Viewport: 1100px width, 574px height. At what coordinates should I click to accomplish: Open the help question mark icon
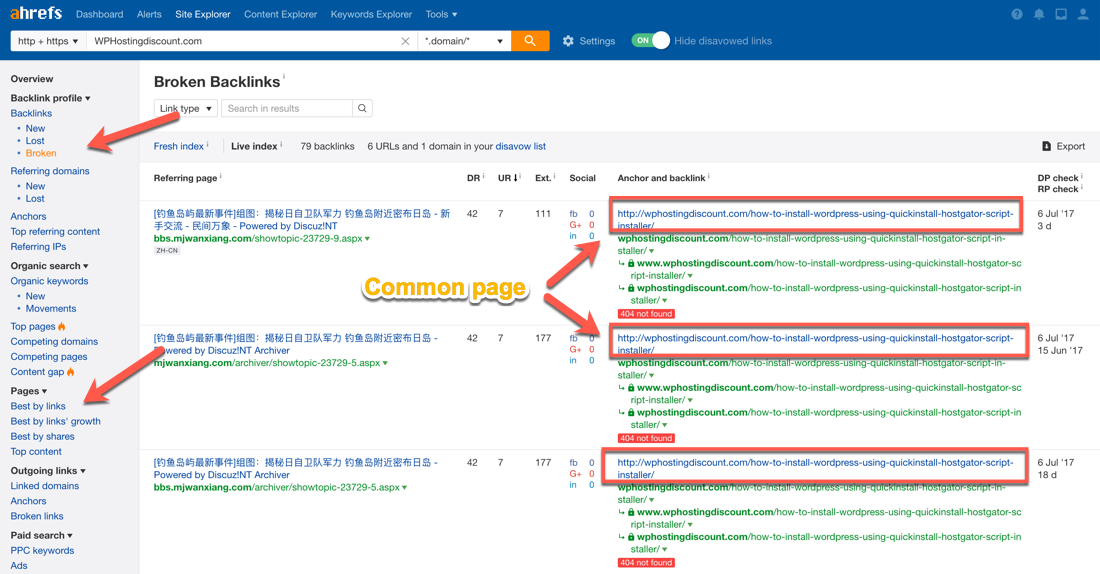(1017, 14)
